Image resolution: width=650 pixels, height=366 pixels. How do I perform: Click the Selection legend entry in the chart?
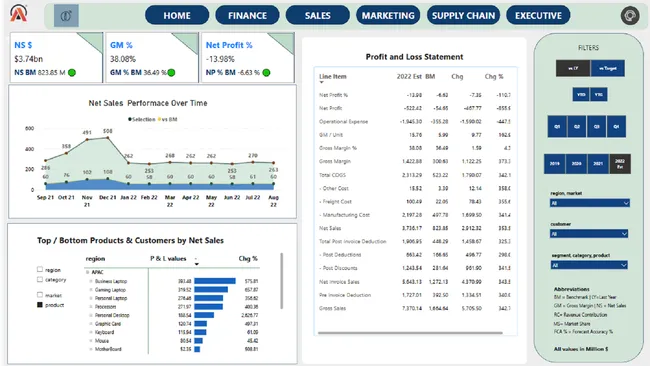(x=141, y=119)
